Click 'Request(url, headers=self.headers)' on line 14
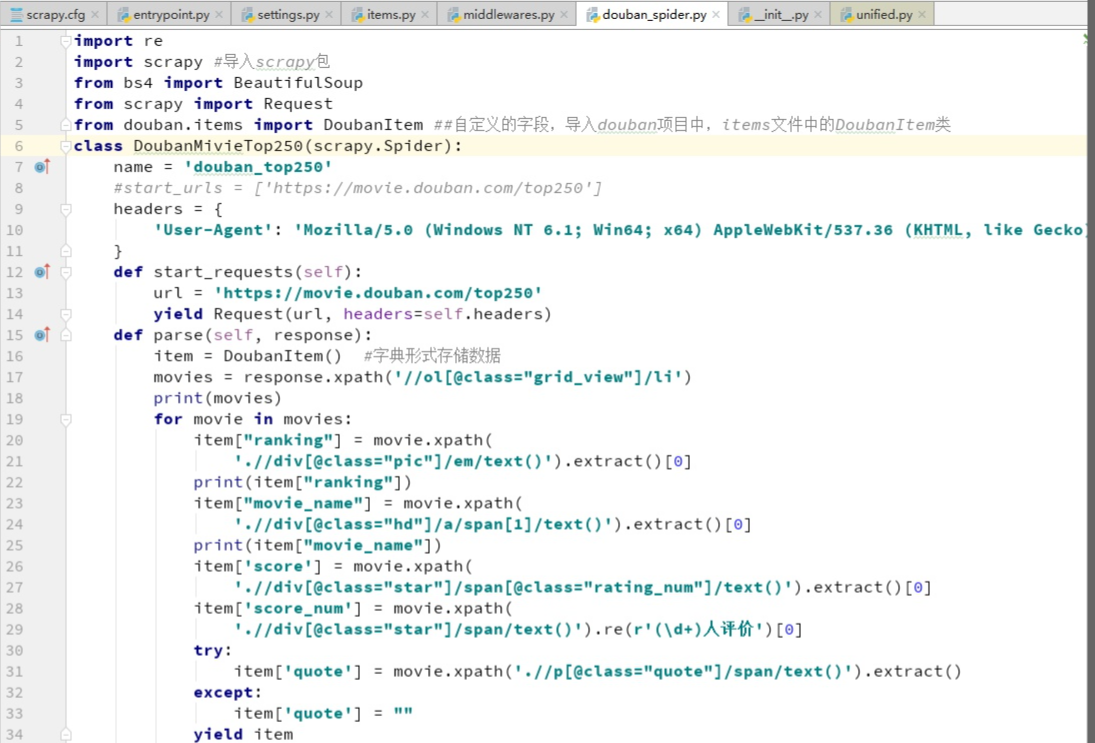1095x743 pixels. point(383,314)
